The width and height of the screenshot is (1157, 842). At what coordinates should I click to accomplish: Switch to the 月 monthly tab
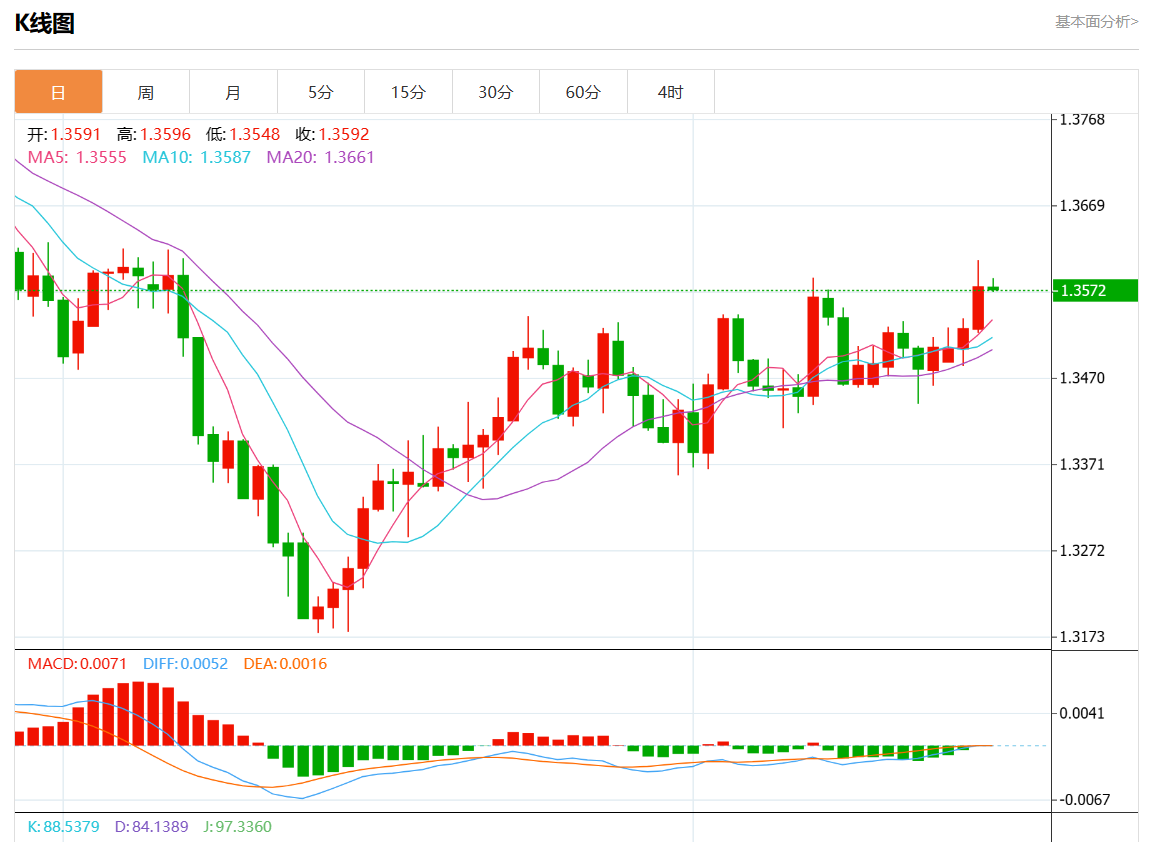point(233,92)
